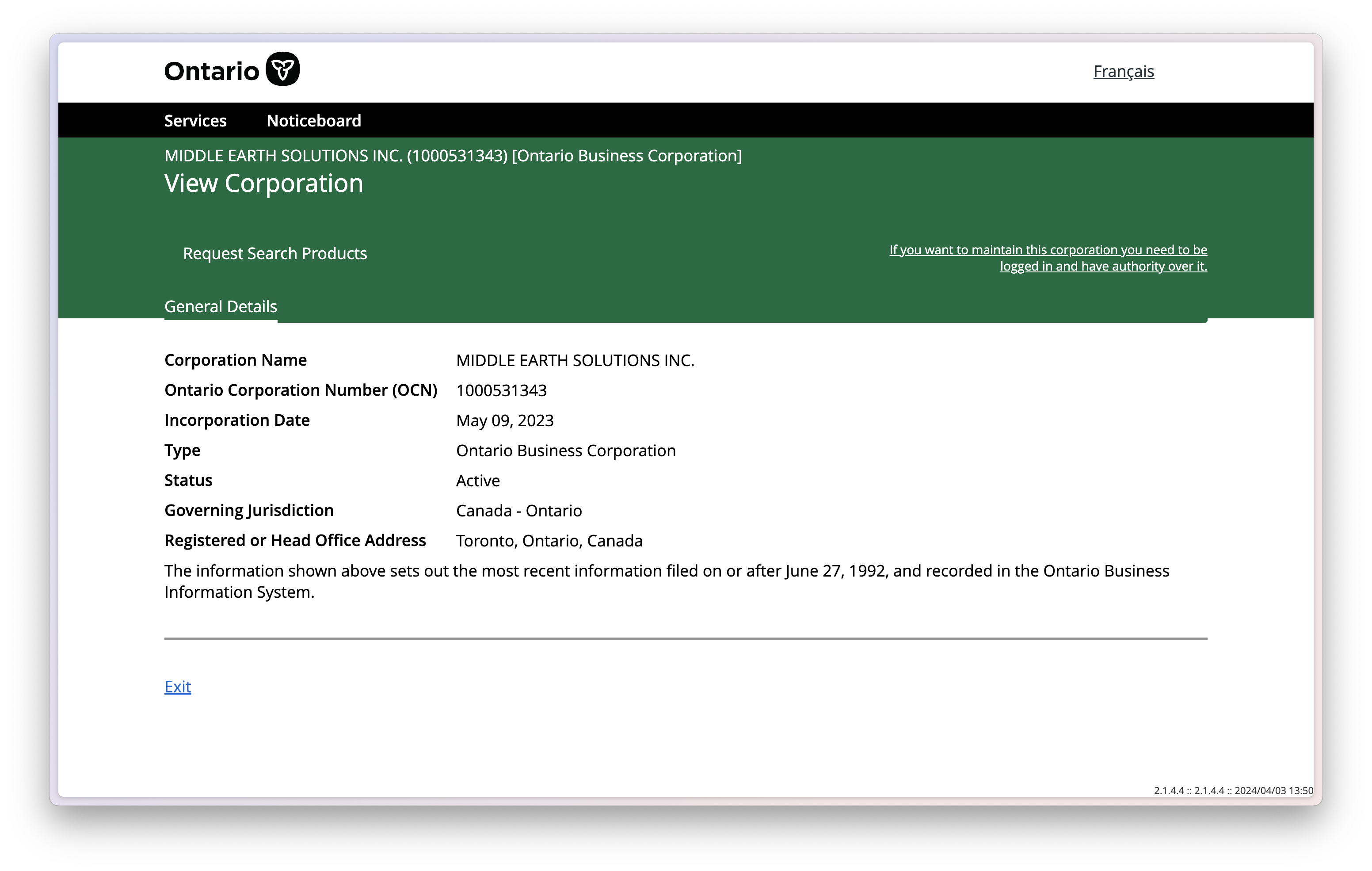Click the Type label

[182, 451]
